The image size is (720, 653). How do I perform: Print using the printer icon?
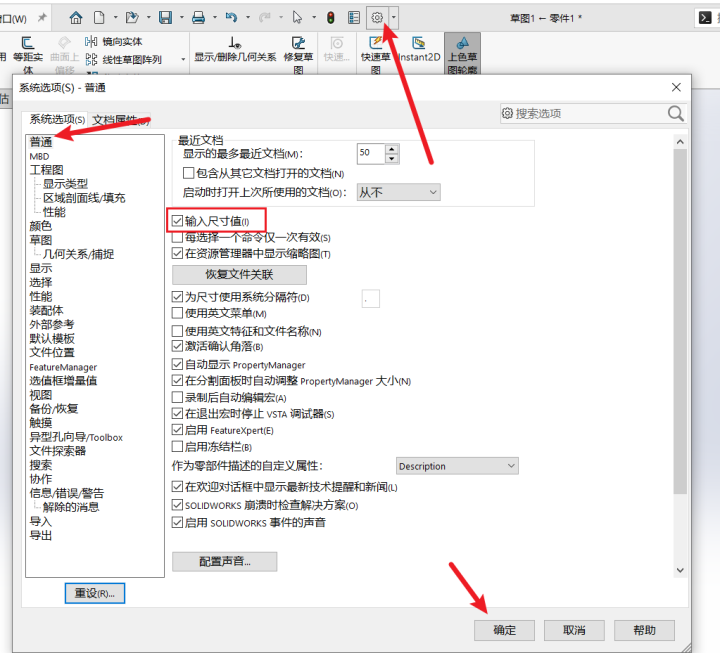(198, 18)
